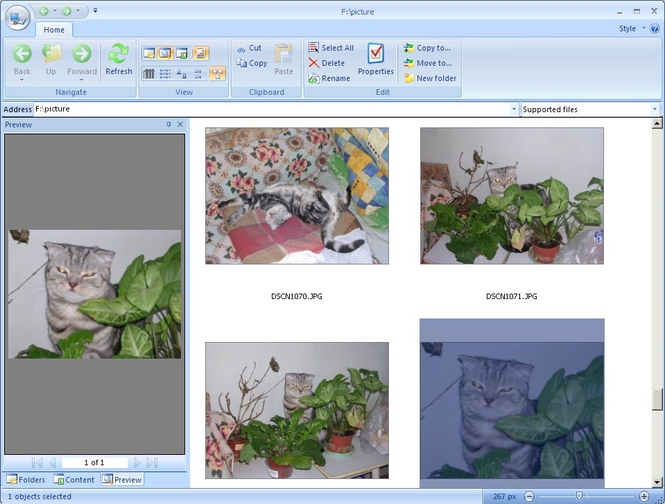The image size is (665, 504).
Task: Select the DSCN1070.JPG thumbnail
Action: point(297,196)
